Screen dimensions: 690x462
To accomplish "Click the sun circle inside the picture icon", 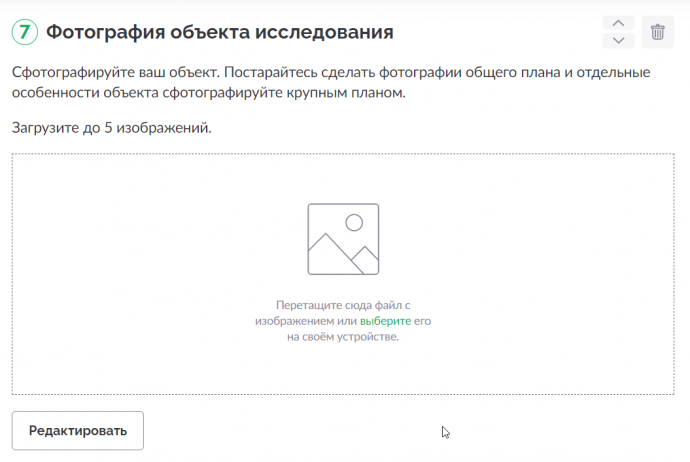I will click(x=354, y=223).
